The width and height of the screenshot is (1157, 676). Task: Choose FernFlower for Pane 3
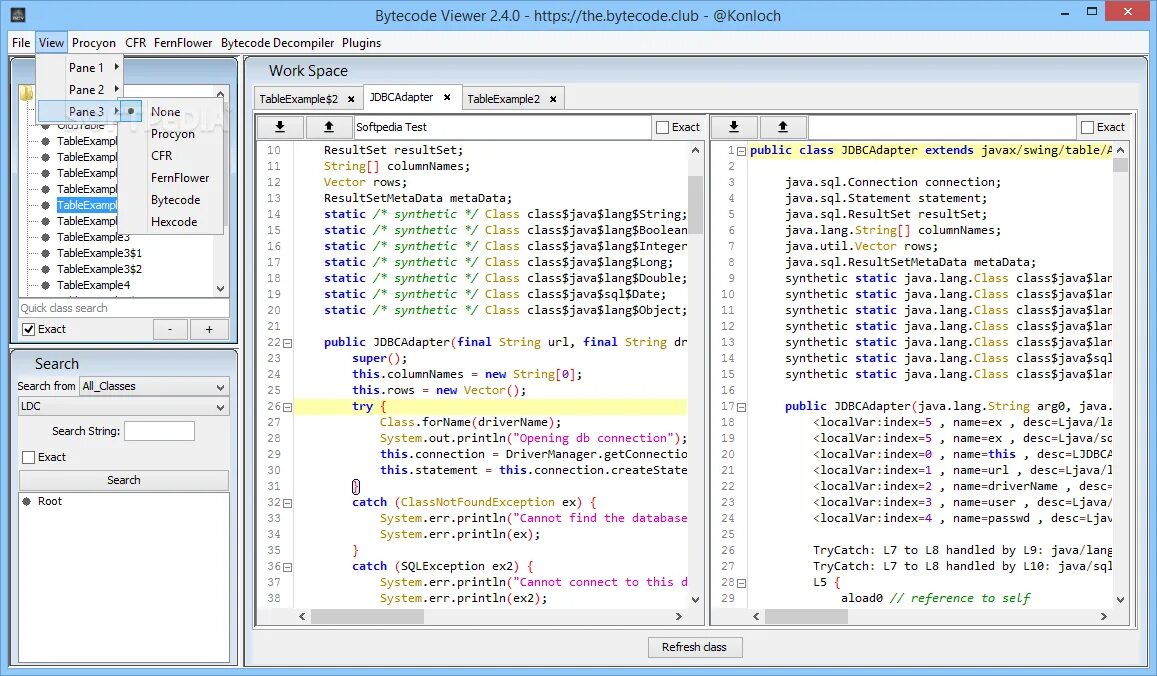coord(180,178)
